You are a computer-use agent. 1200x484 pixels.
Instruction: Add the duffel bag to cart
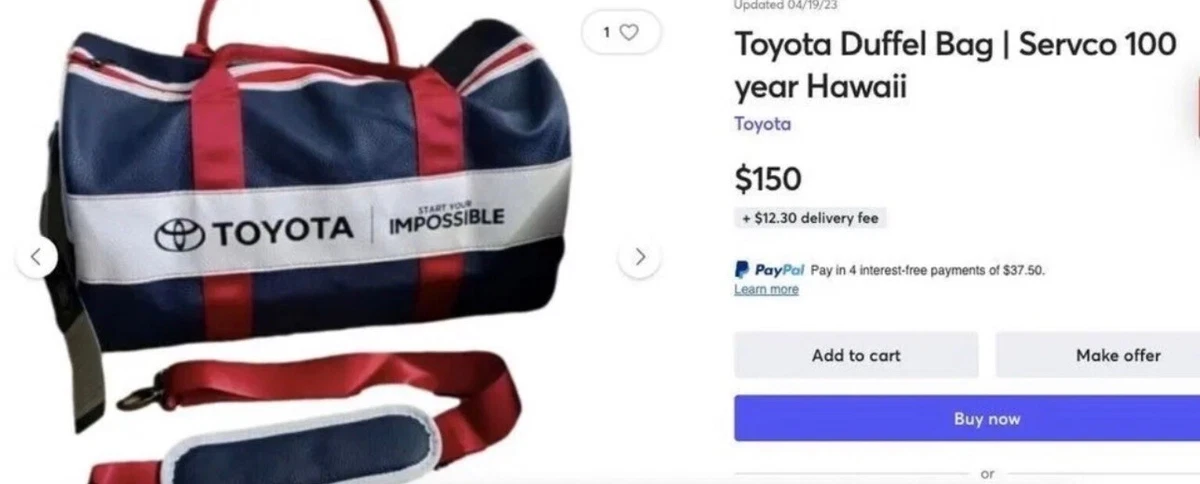click(856, 355)
